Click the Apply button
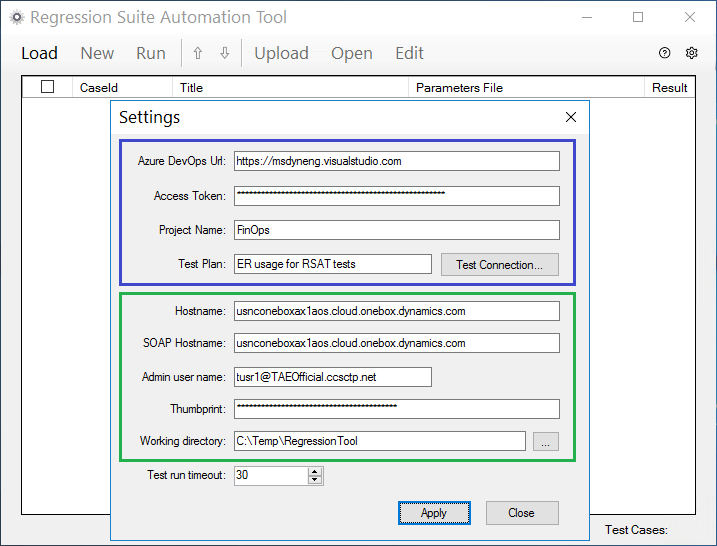This screenshot has width=717, height=546. click(434, 513)
